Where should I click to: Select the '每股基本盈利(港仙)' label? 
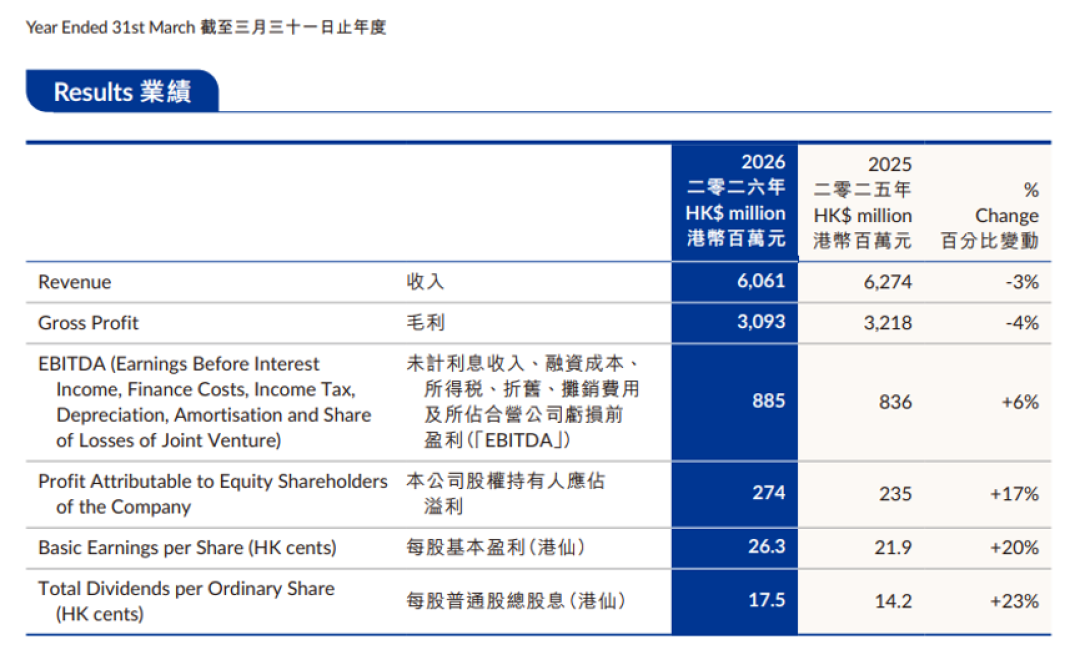pyautogui.click(x=495, y=547)
